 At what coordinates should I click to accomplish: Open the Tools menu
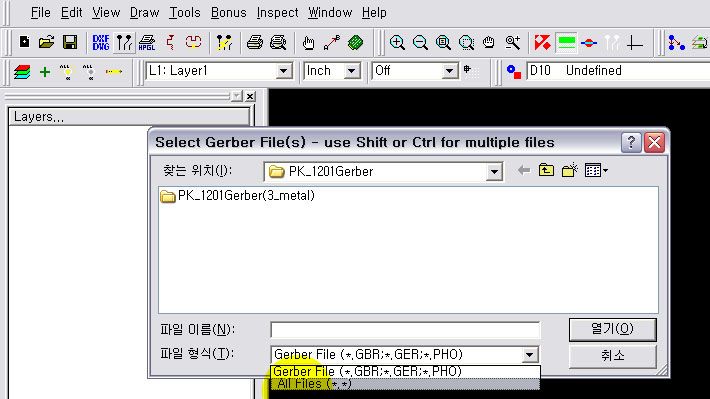185,13
